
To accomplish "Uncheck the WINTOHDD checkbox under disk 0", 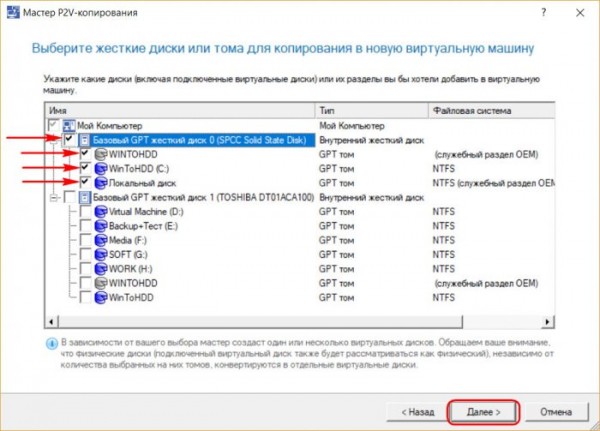I will point(85,154).
